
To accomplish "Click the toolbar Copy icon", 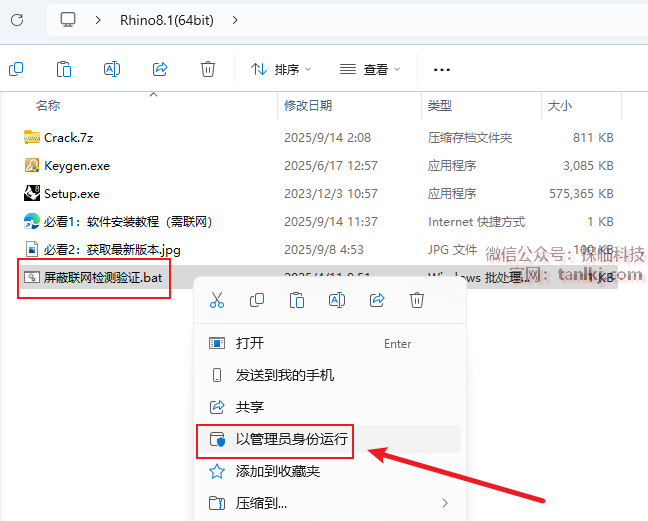I will pyautogui.click(x=16, y=69).
